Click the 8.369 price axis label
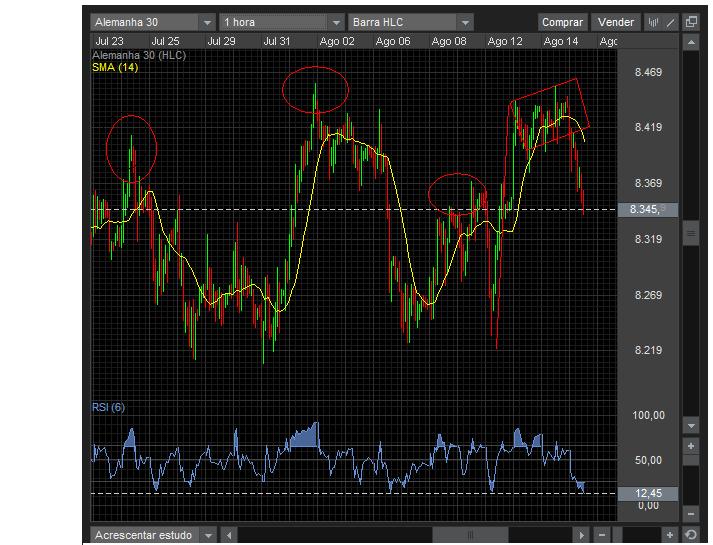This screenshot has height=545, width=713. point(648,183)
